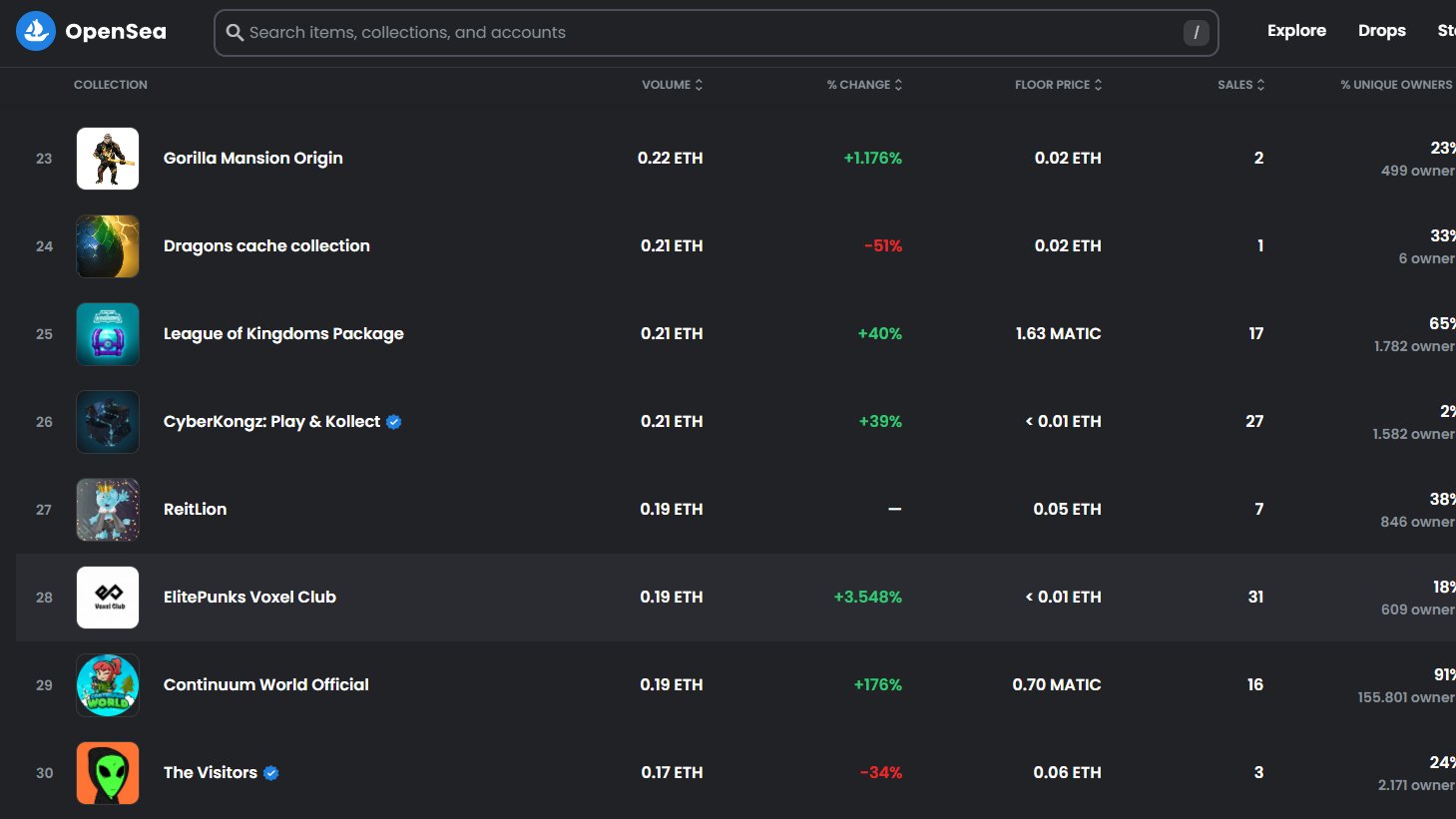Click sales count 17 for League of Kingdoms

point(1256,333)
